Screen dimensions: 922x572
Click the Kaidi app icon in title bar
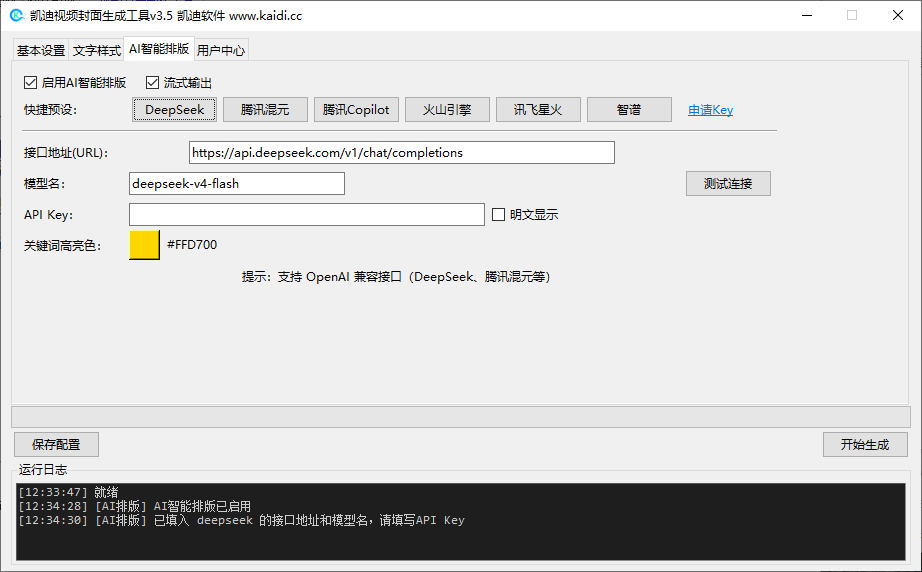click(x=16, y=16)
